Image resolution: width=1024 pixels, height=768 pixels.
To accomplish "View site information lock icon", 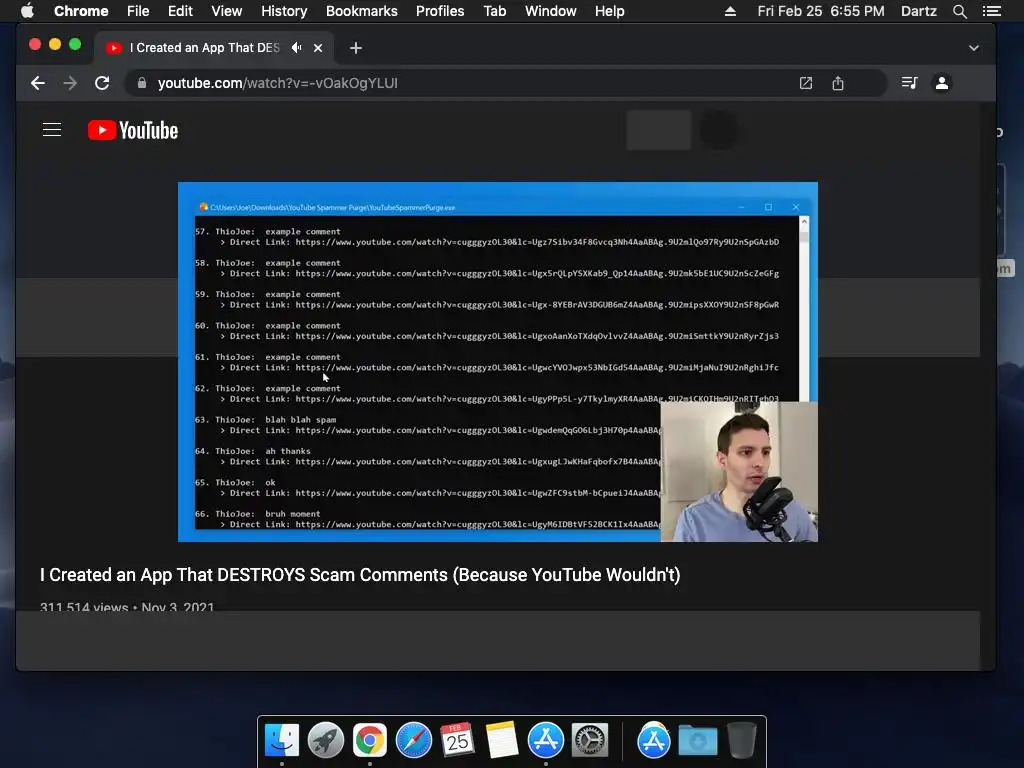I will coord(142,83).
